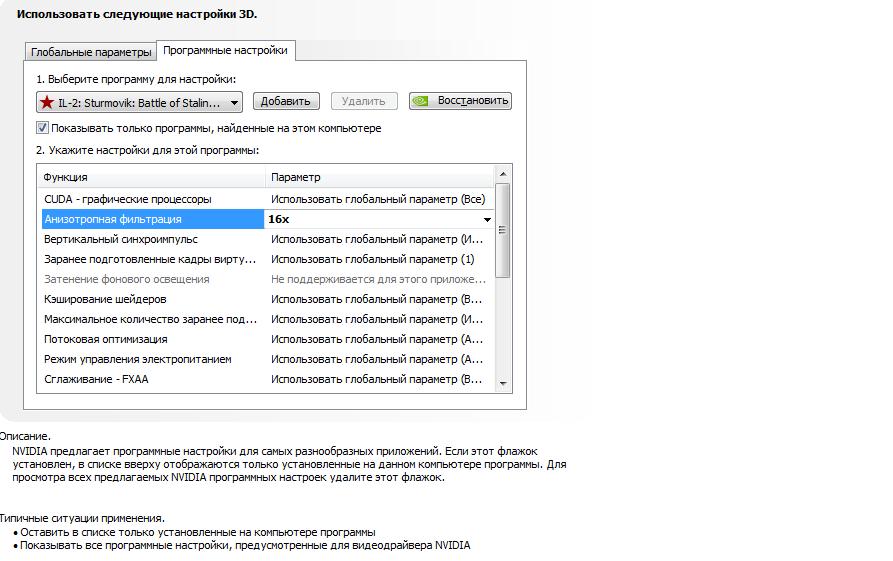
Task: Uncheck 'Показывать только программы' checkbox
Action: pyautogui.click(x=42, y=128)
